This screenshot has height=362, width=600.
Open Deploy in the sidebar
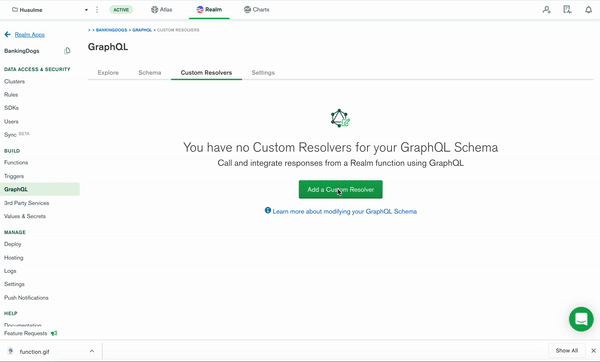pos(13,244)
